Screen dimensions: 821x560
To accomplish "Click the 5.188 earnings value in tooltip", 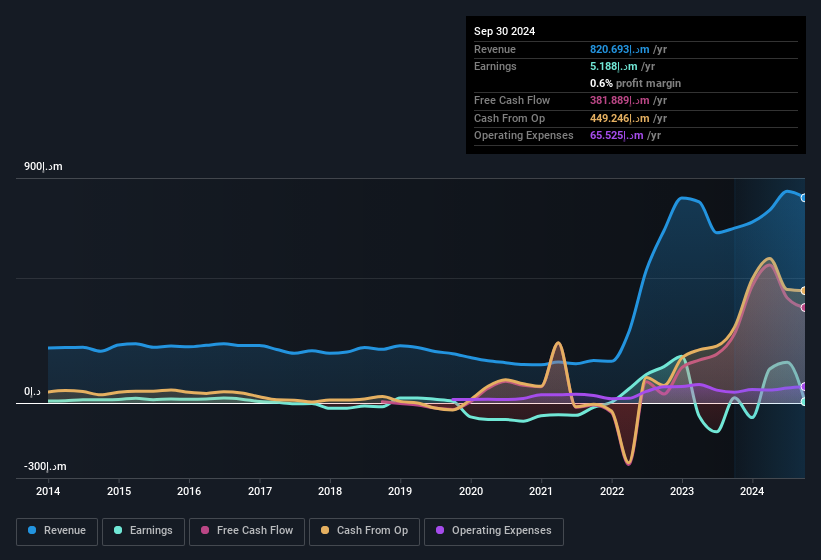I will [614, 66].
